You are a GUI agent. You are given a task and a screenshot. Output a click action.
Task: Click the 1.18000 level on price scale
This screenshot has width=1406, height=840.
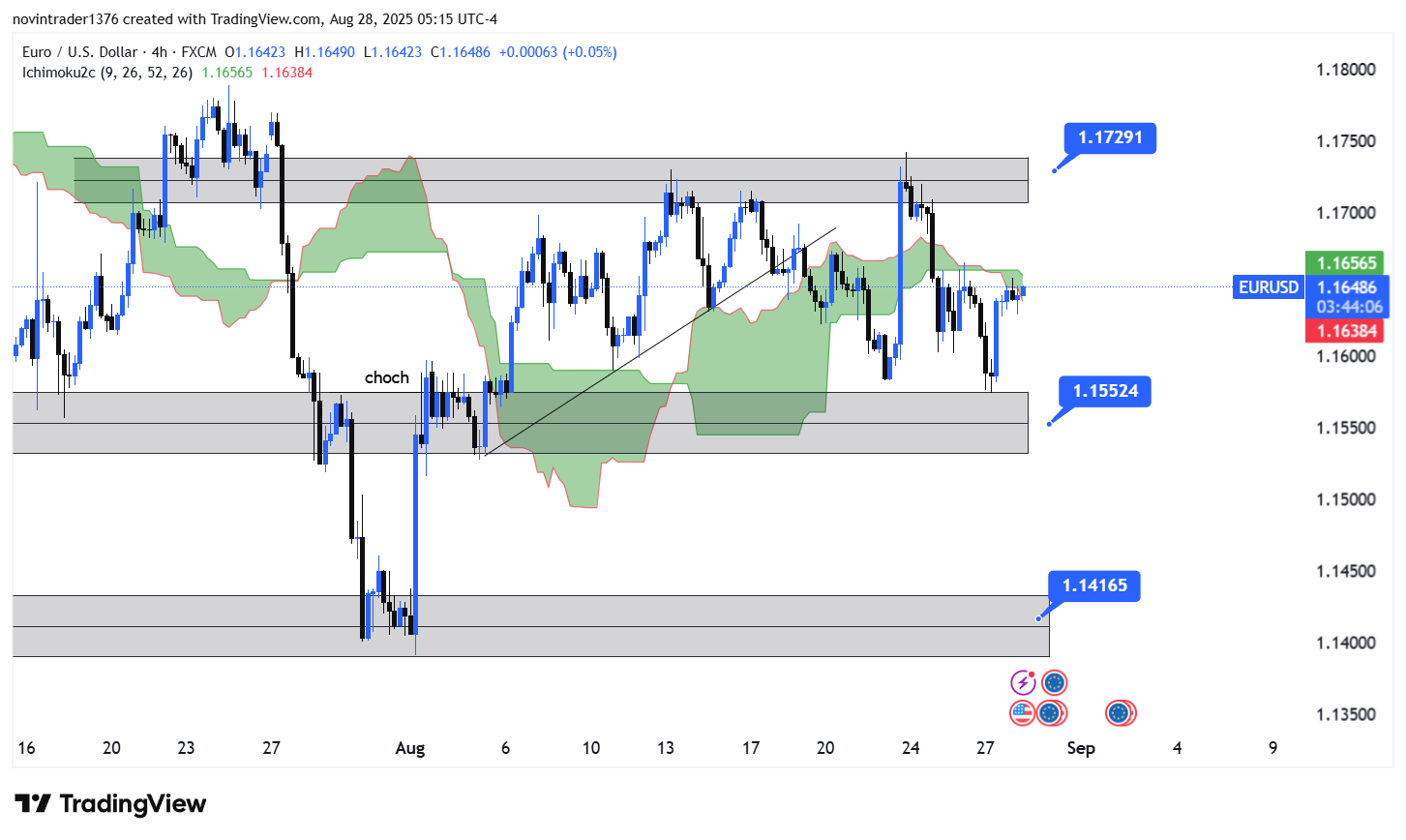point(1345,70)
